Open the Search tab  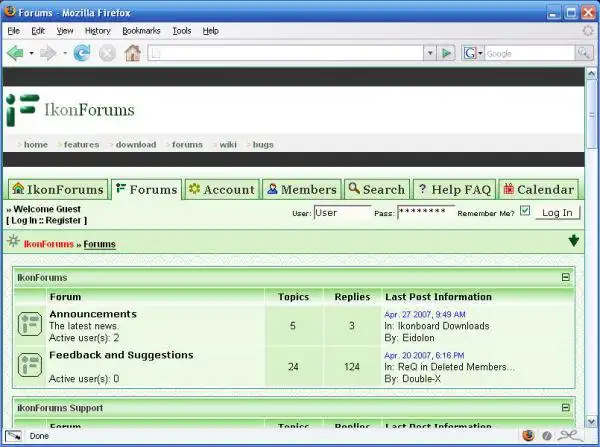[x=377, y=189]
